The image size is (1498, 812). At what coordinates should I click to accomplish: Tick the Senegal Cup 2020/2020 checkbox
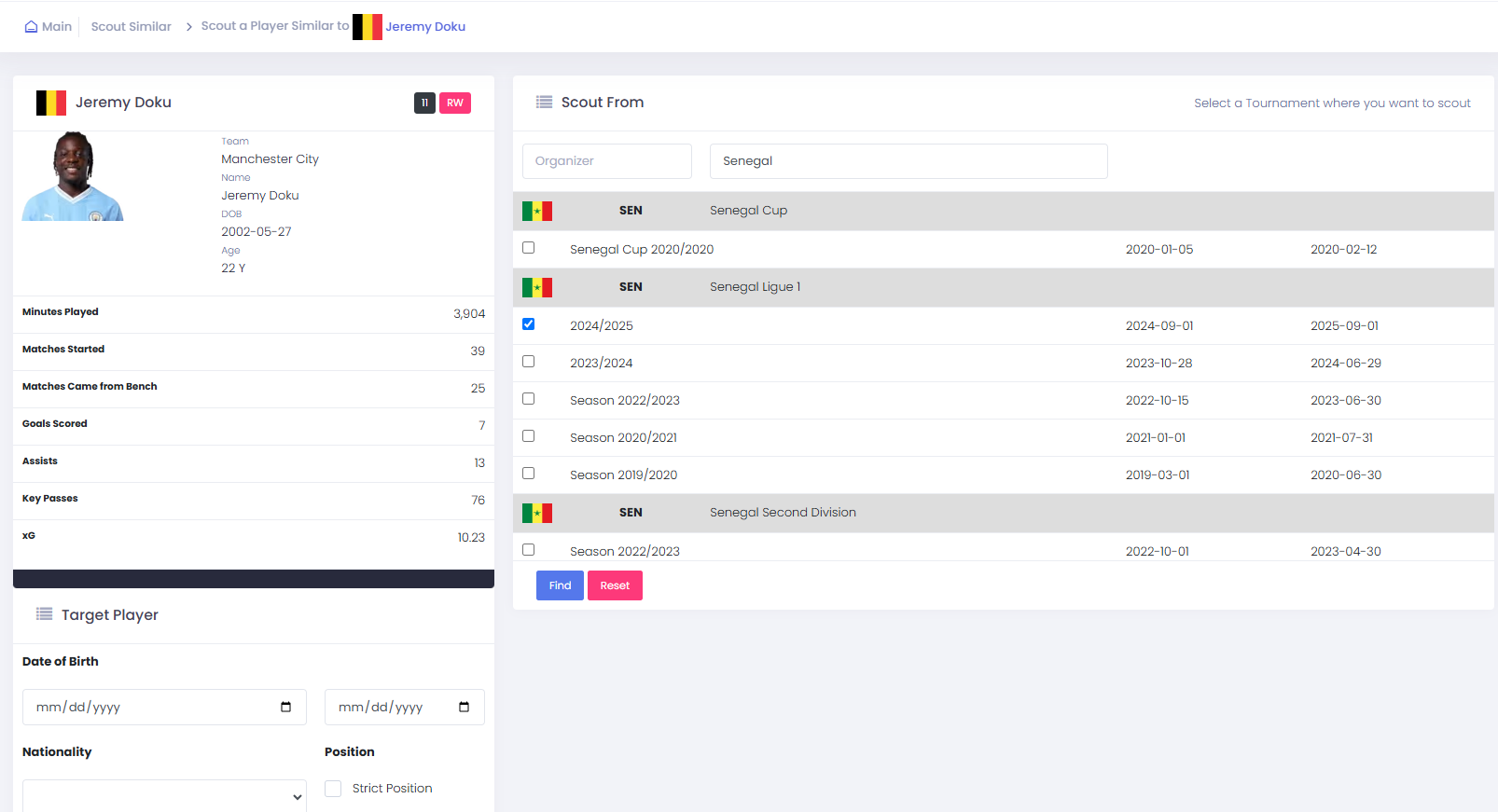pyautogui.click(x=529, y=248)
